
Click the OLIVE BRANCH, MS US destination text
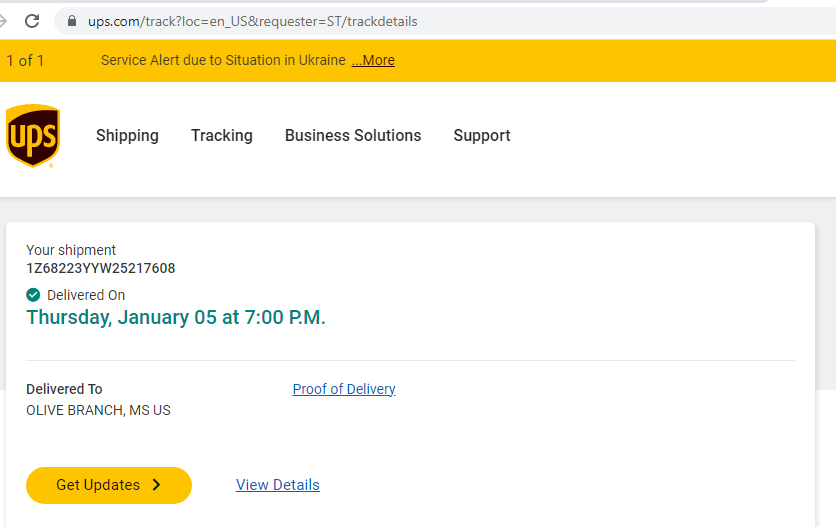coord(98,410)
